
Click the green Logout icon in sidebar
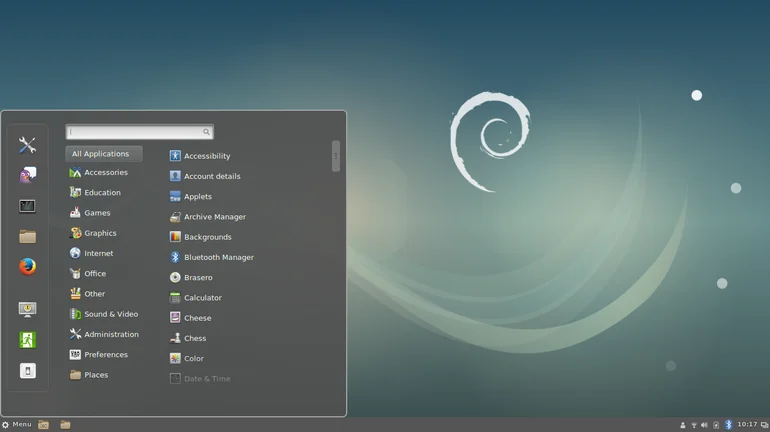pyautogui.click(x=27, y=340)
